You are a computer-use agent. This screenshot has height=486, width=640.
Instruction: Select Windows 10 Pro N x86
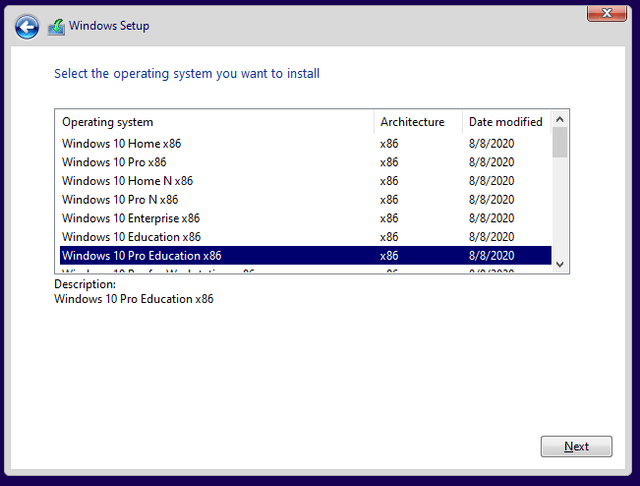click(x=305, y=200)
